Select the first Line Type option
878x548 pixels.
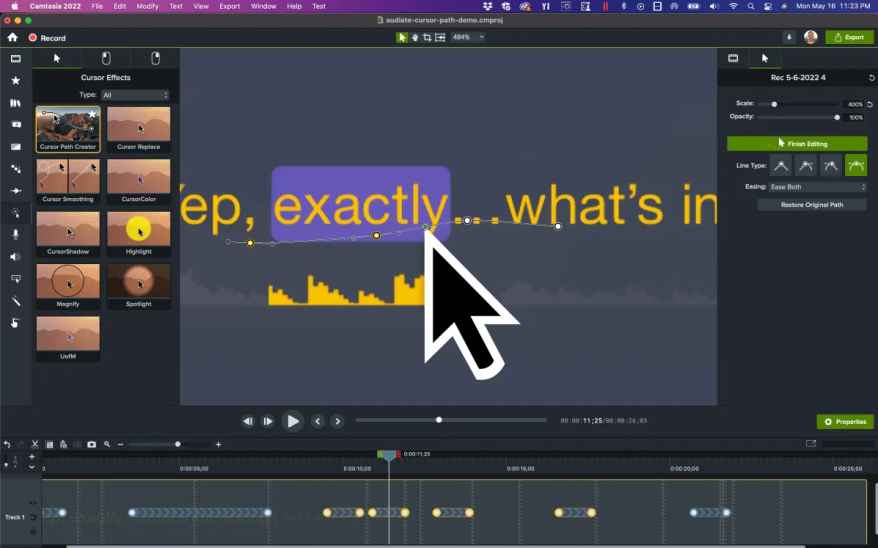780,166
